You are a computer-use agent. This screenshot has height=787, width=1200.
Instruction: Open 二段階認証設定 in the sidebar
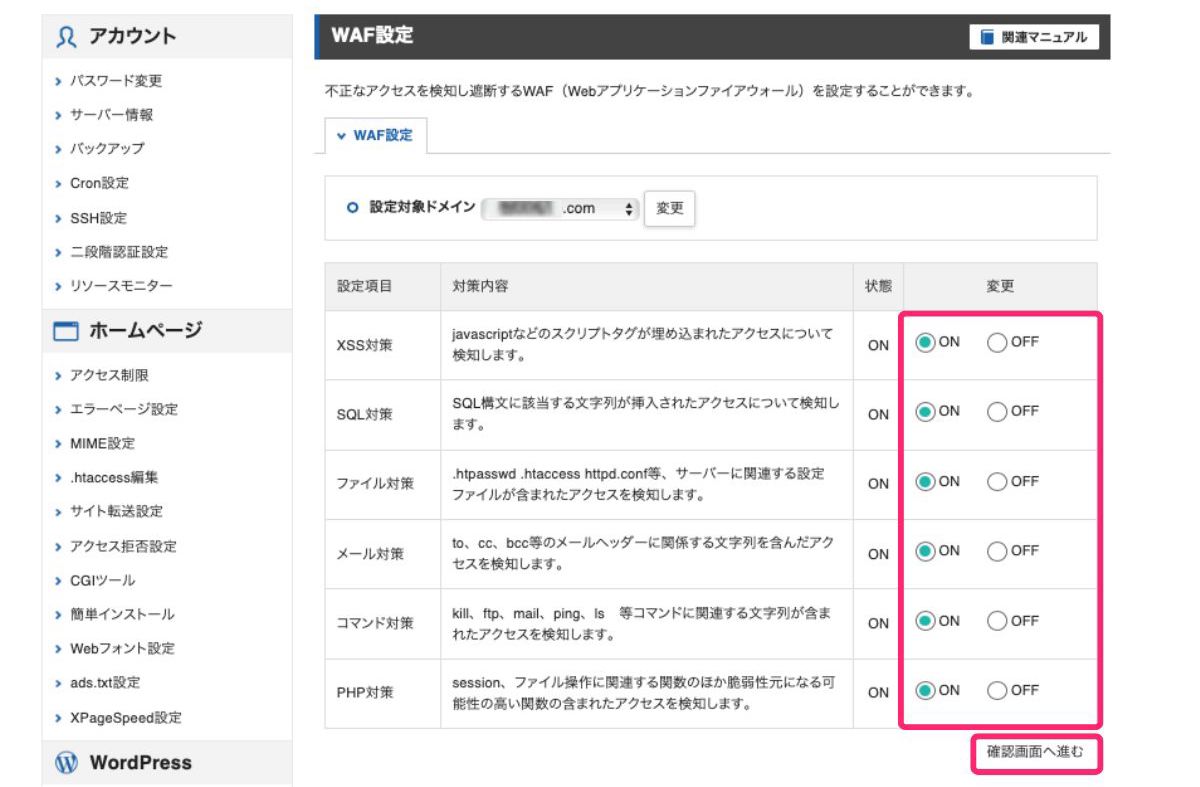[x=118, y=252]
